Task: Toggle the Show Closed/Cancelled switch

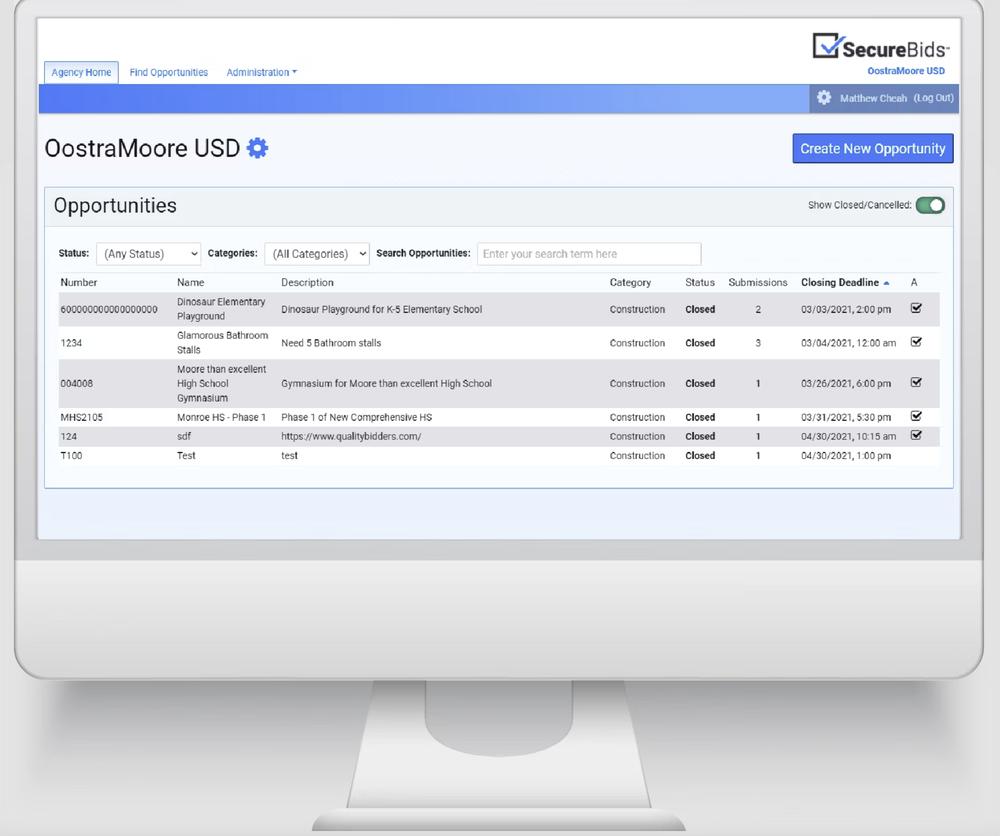Action: (930, 205)
